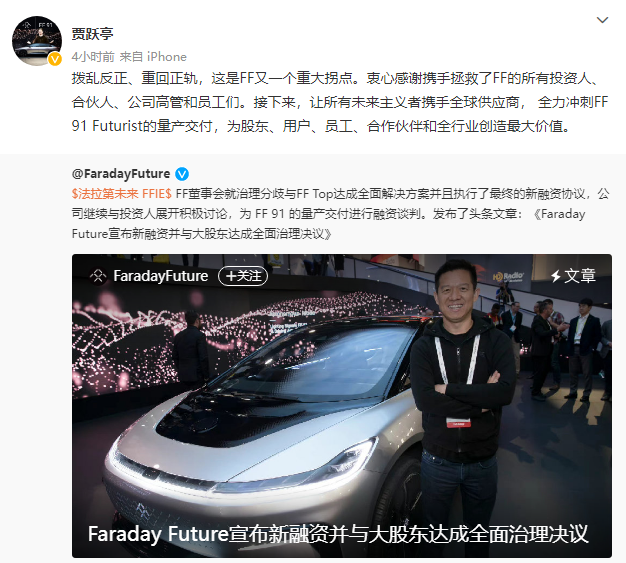Click the headline article title link in retweeted text
The image size is (626, 563).
[x=328, y=224]
